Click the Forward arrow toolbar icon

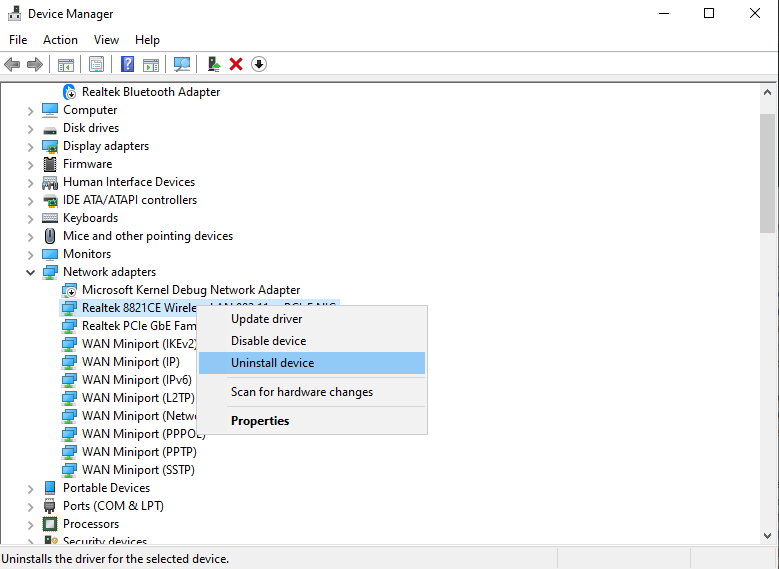(35, 64)
